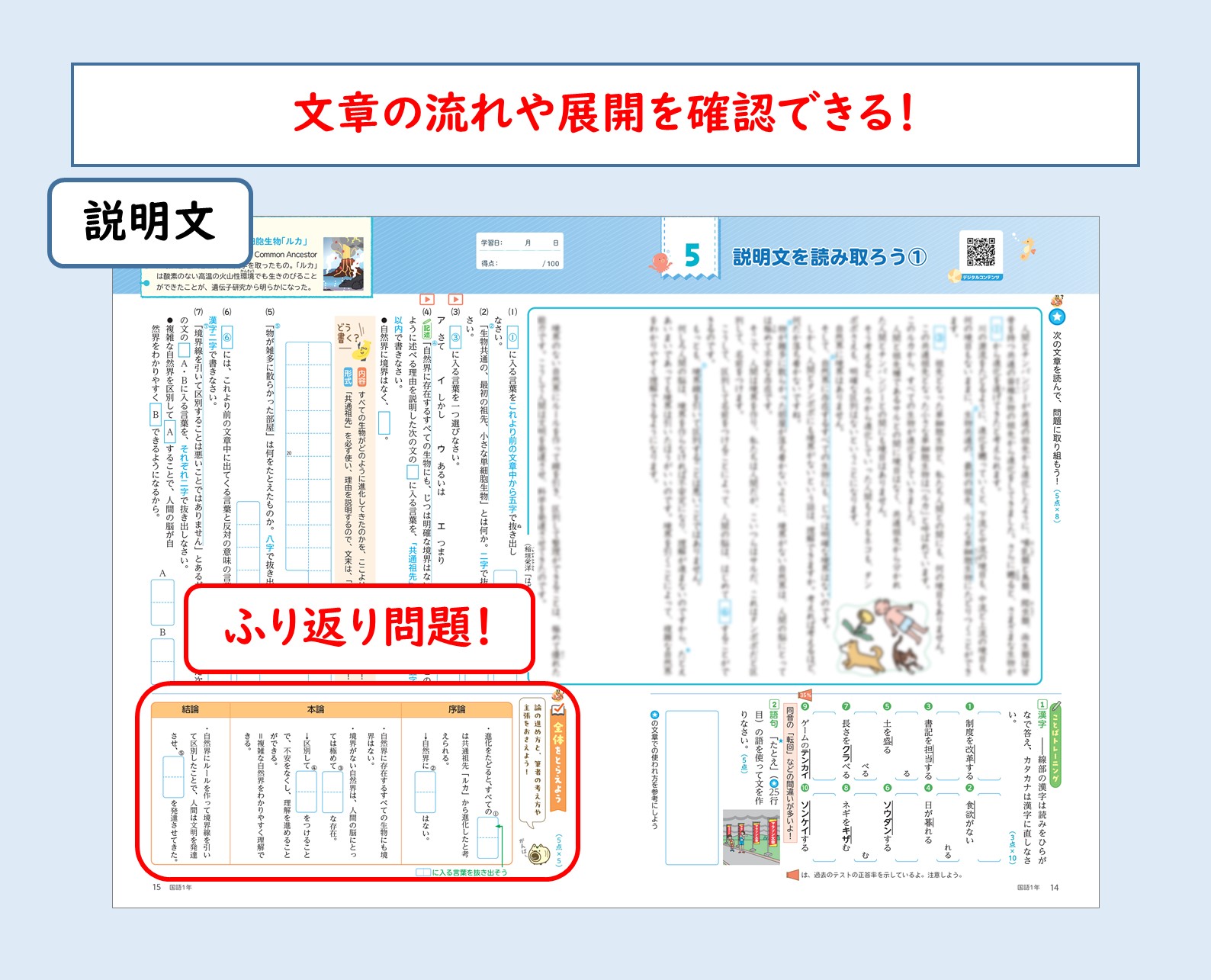Click the kanji item ネギをキザむ
Viewport: 1211px width, 980px height.
(x=846, y=827)
